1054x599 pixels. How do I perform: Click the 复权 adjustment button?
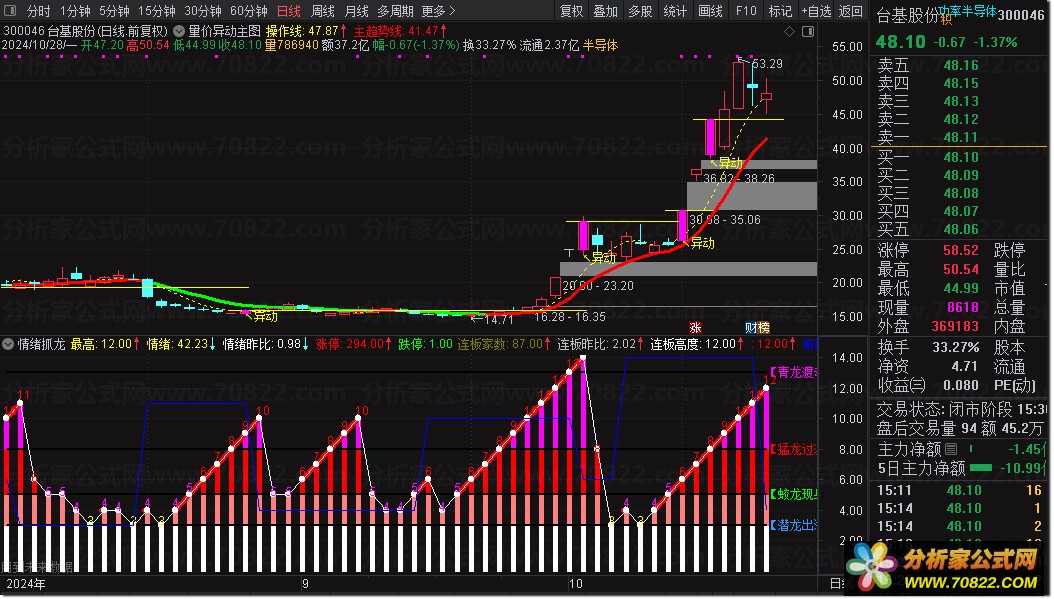(x=571, y=11)
